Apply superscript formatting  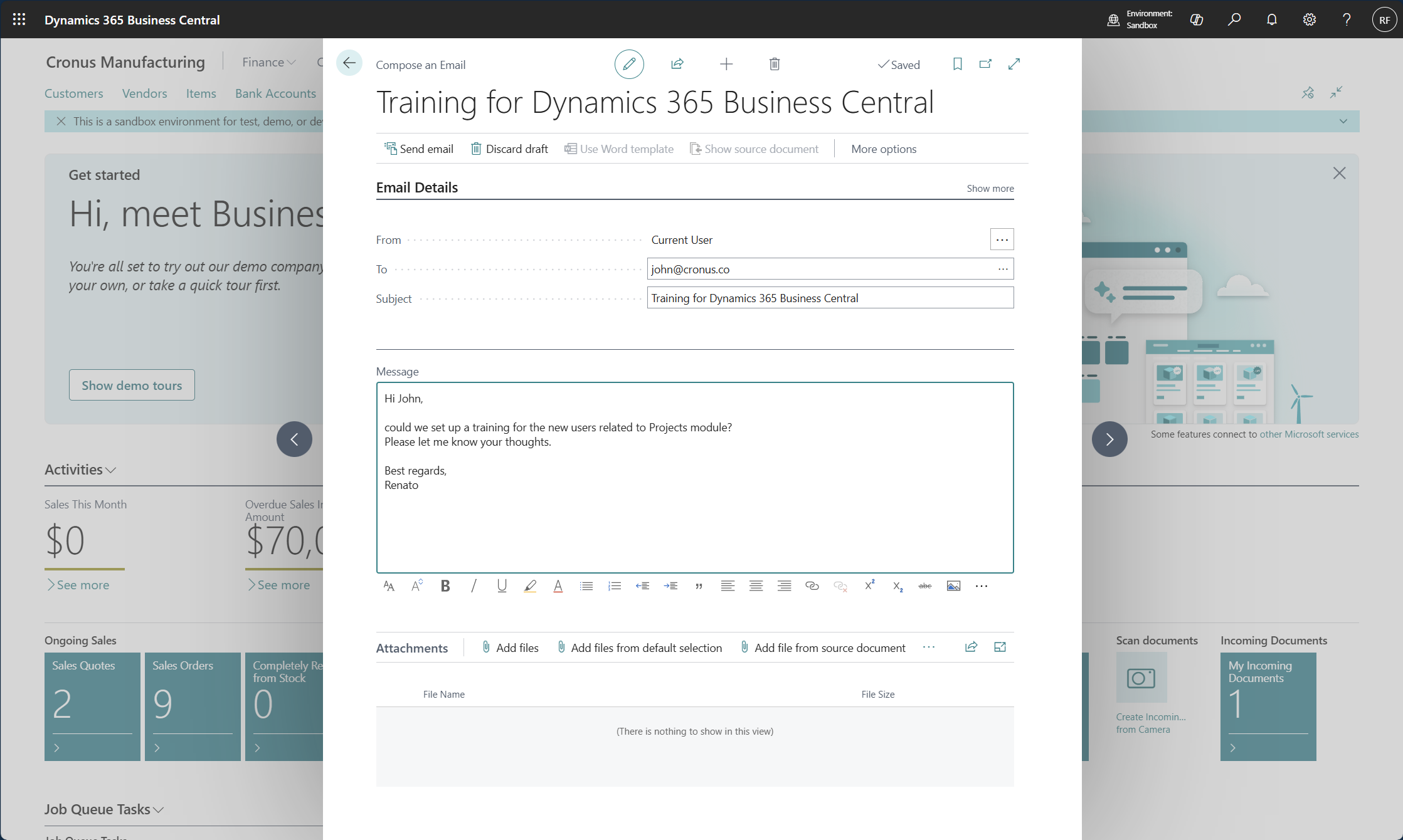[869, 586]
